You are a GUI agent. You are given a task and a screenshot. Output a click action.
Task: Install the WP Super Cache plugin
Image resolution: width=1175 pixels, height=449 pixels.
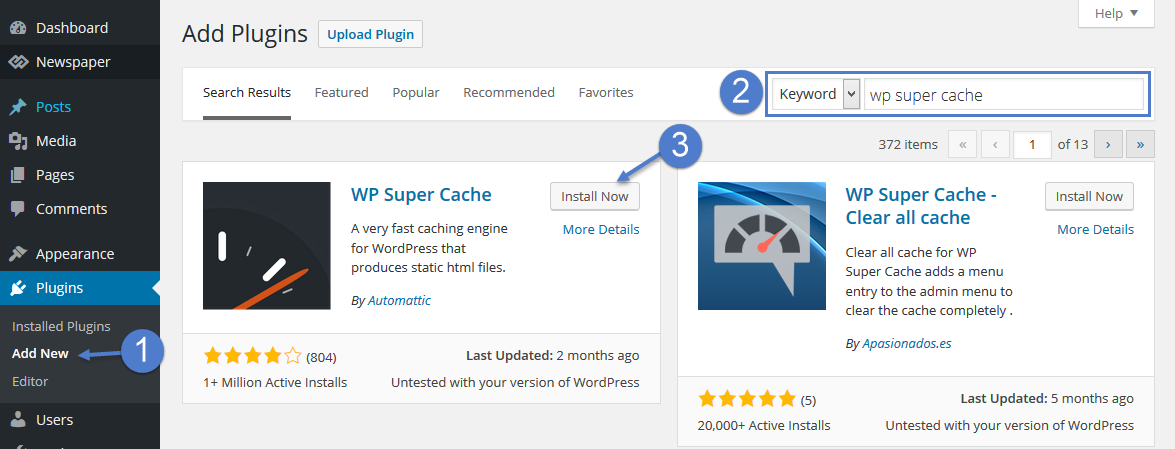[x=595, y=196]
